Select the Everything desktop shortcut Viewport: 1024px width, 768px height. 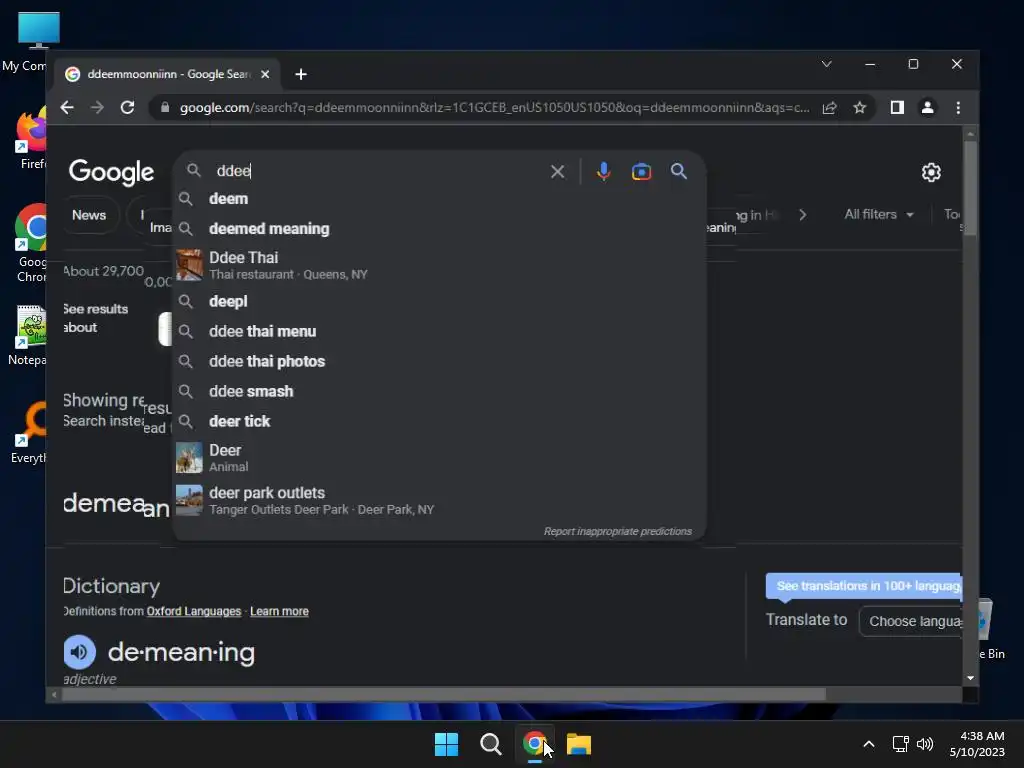click(x=30, y=432)
